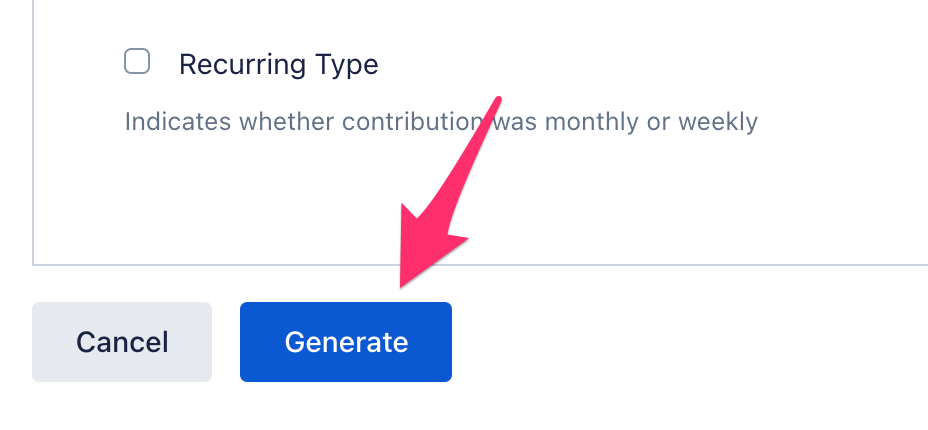This screenshot has width=928, height=430.
Task: Toggle the Recurring Type field option
Action: pyautogui.click(x=137, y=62)
